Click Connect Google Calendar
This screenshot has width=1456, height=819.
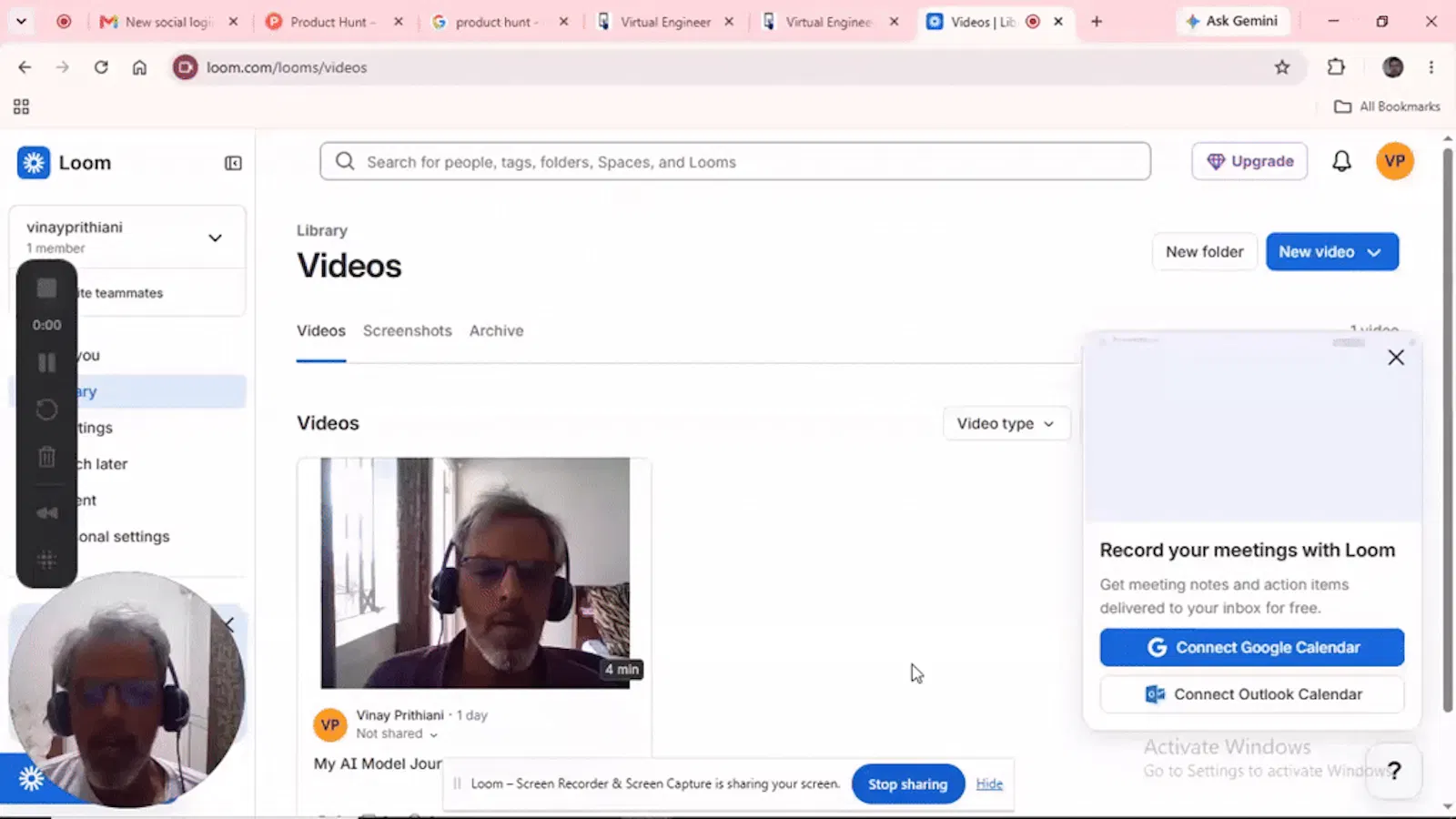[x=1252, y=647]
